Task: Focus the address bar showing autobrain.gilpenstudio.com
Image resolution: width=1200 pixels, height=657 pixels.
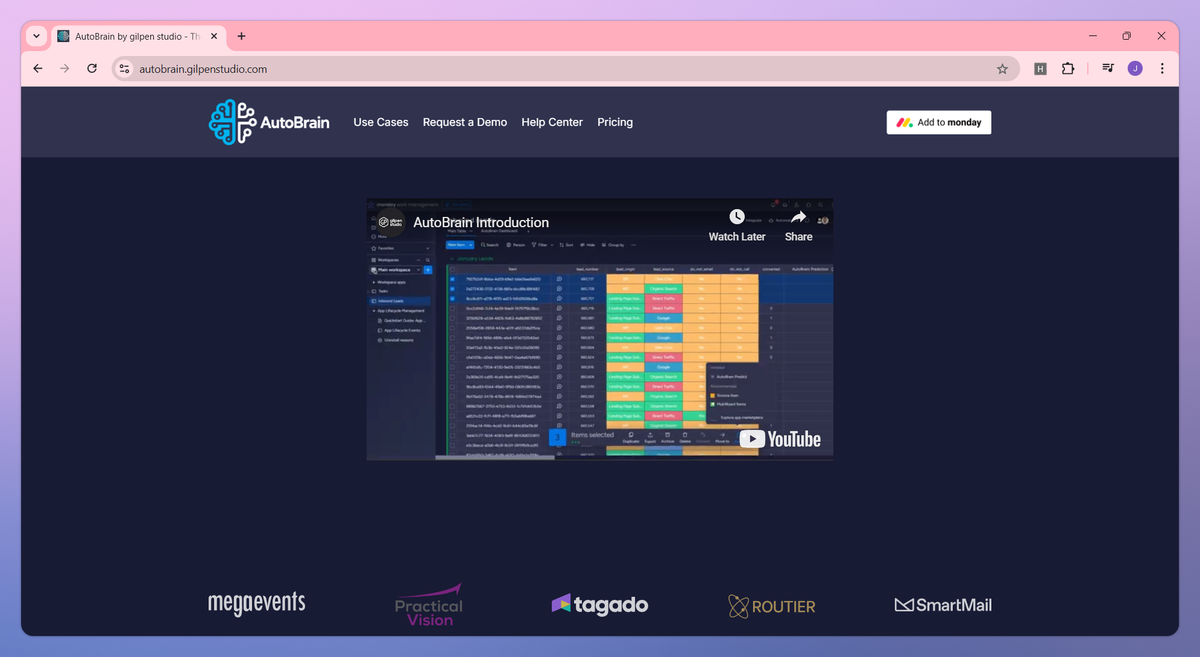Action: (x=565, y=69)
